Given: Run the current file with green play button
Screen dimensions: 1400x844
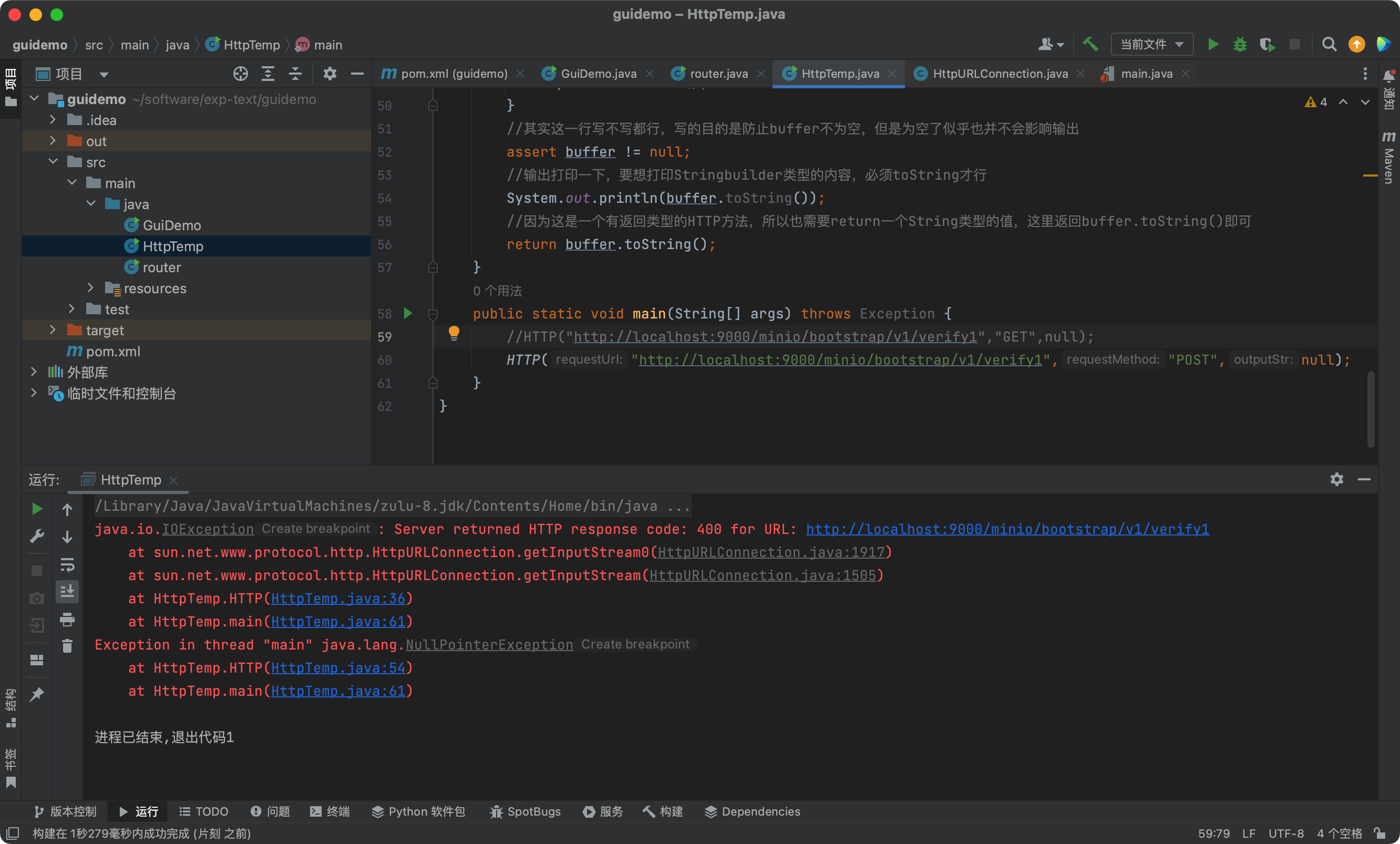Looking at the screenshot, I should (1212, 44).
